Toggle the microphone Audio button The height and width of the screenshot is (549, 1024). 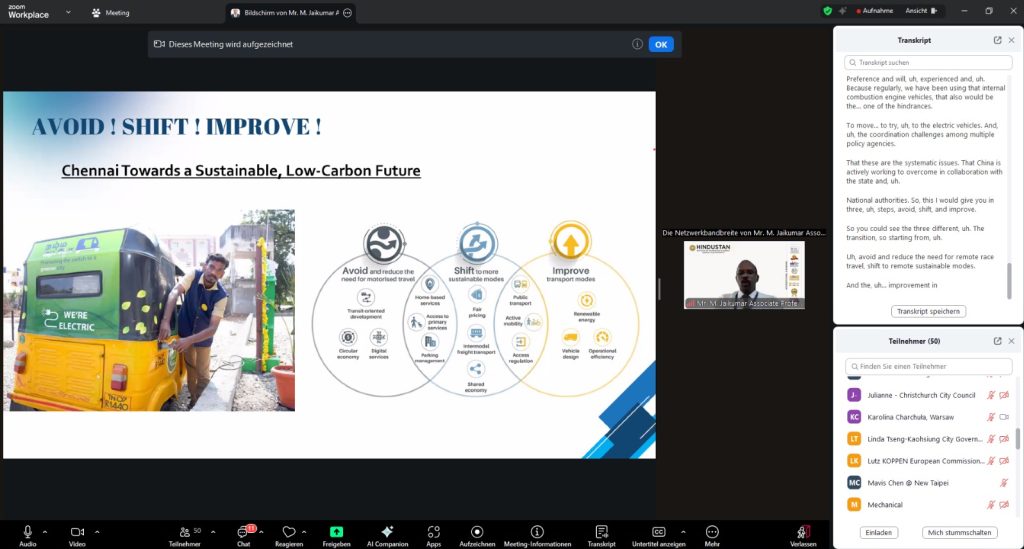click(27, 532)
